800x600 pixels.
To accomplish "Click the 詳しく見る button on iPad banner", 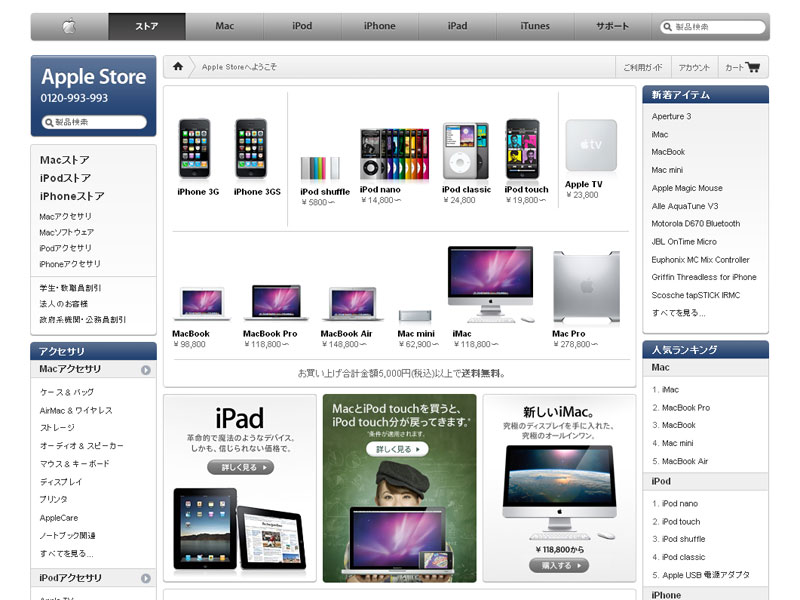I will click(240, 467).
